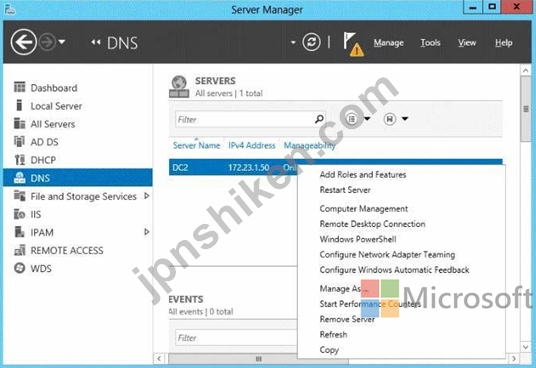Click the IIS role icon
The width and height of the screenshot is (536, 368).
(x=19, y=214)
